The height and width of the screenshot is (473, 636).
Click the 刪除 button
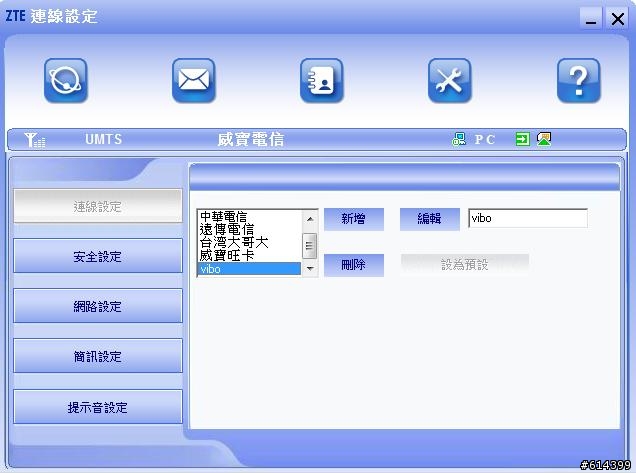[x=354, y=265]
